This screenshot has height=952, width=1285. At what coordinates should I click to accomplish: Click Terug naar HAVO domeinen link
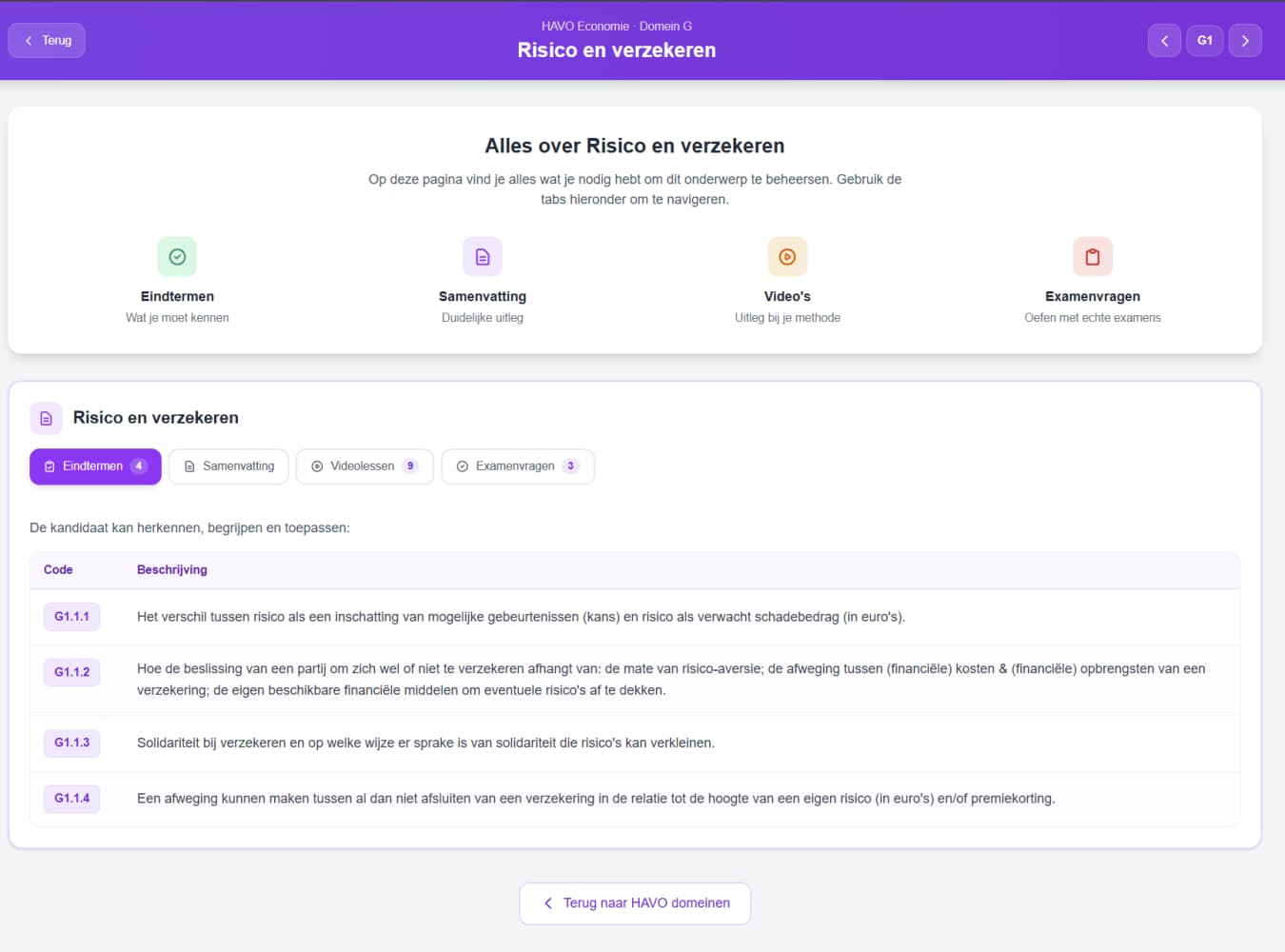tap(635, 903)
